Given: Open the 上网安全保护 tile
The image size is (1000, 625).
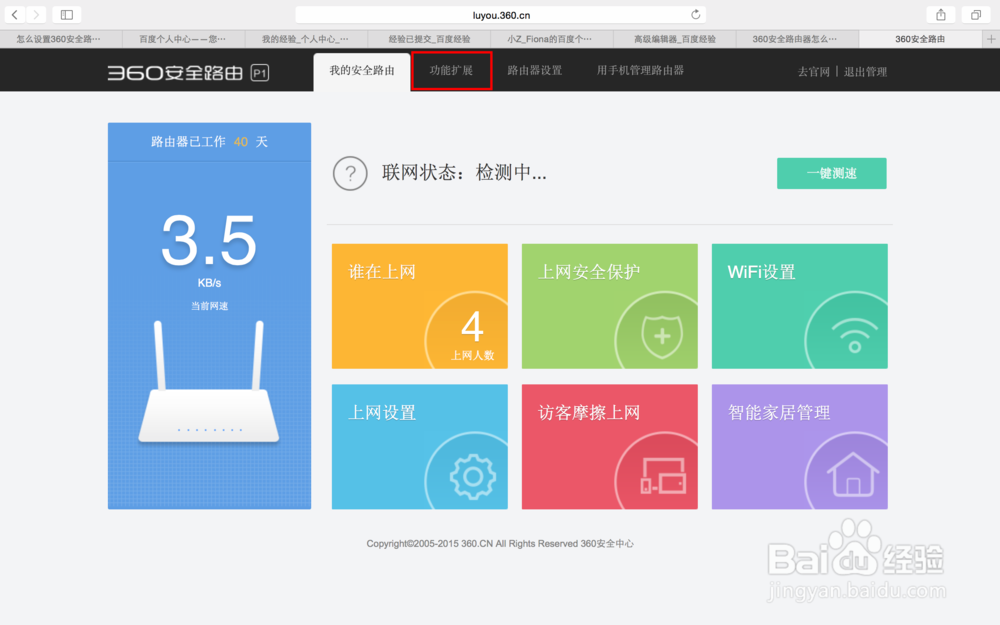Looking at the screenshot, I should click(610, 306).
